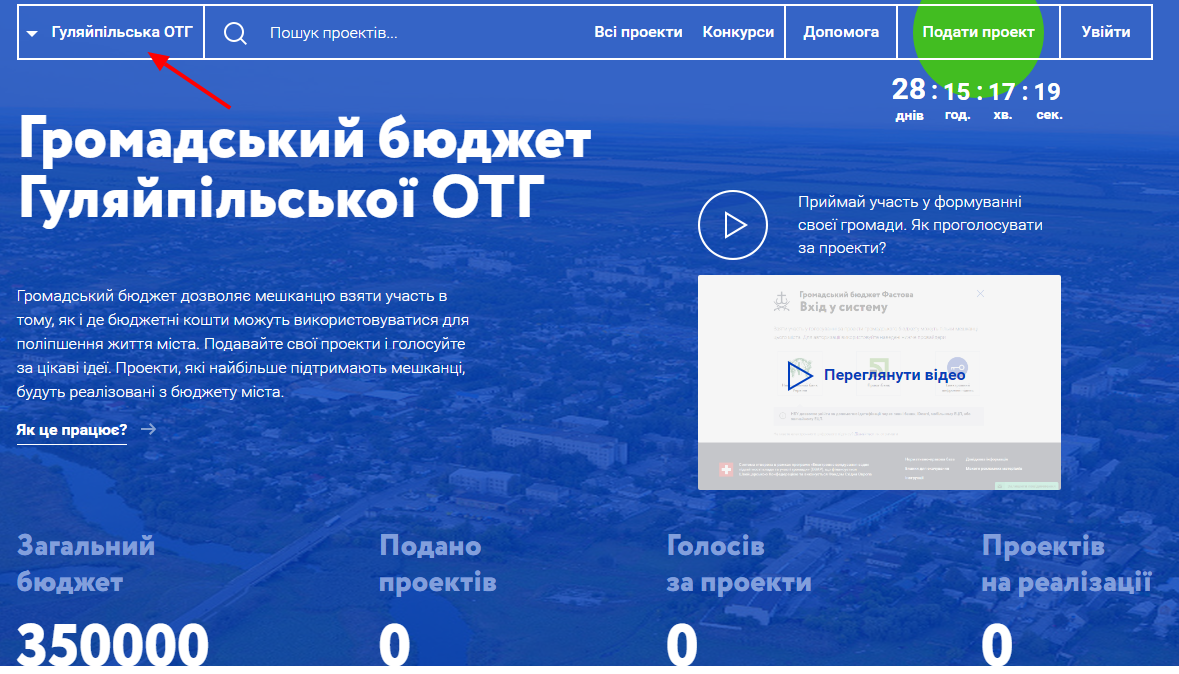
Task: Click the countdown timer days value
Action: (909, 91)
